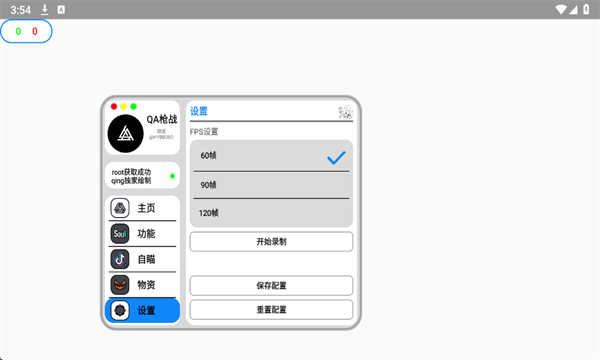600x360 pixels.
Task: Reset configuration with 重置配置 button
Action: click(x=271, y=310)
